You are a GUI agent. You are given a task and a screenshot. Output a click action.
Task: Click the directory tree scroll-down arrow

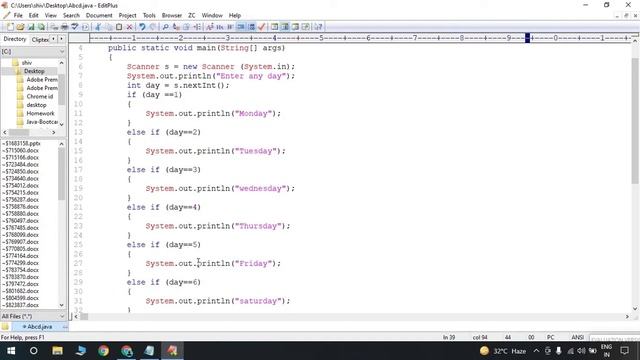[62, 124]
